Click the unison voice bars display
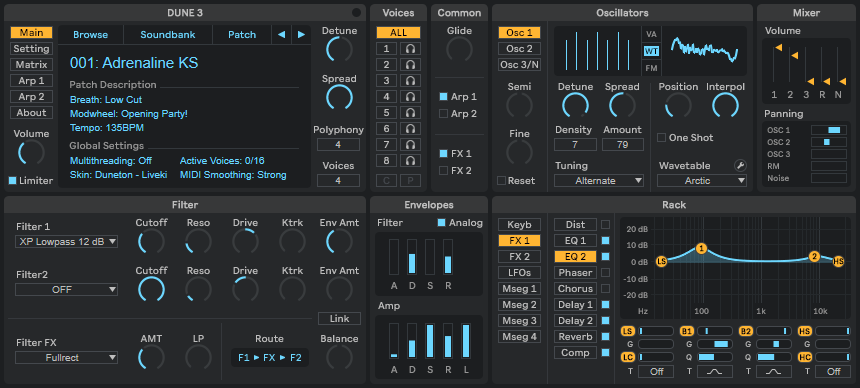Image resolution: width=860 pixels, height=388 pixels. coord(597,50)
